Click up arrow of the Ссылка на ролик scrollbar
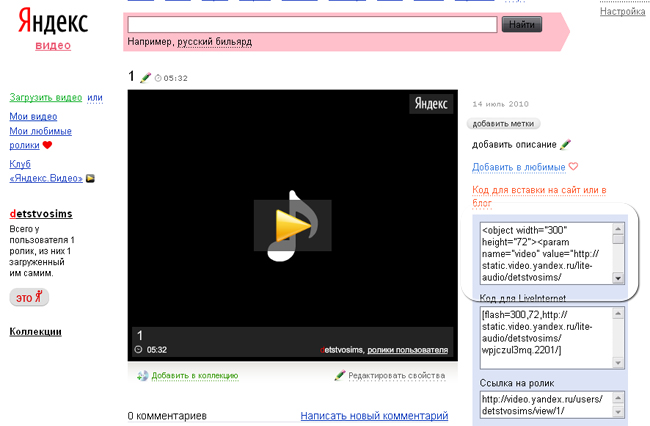The image size is (650, 426). (618, 398)
